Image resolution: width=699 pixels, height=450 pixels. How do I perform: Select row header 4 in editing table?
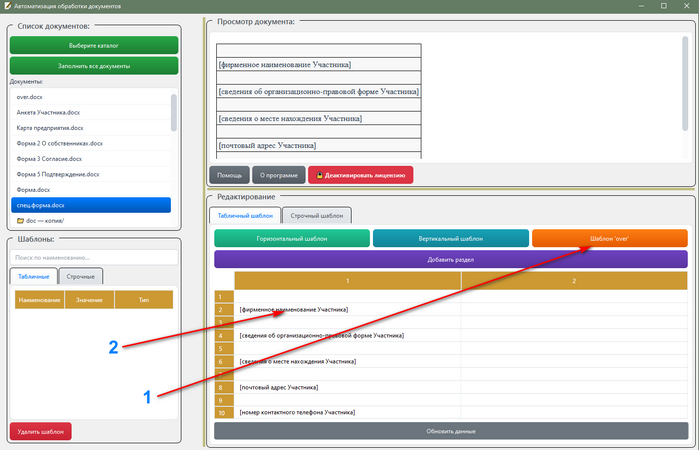[x=224, y=335]
